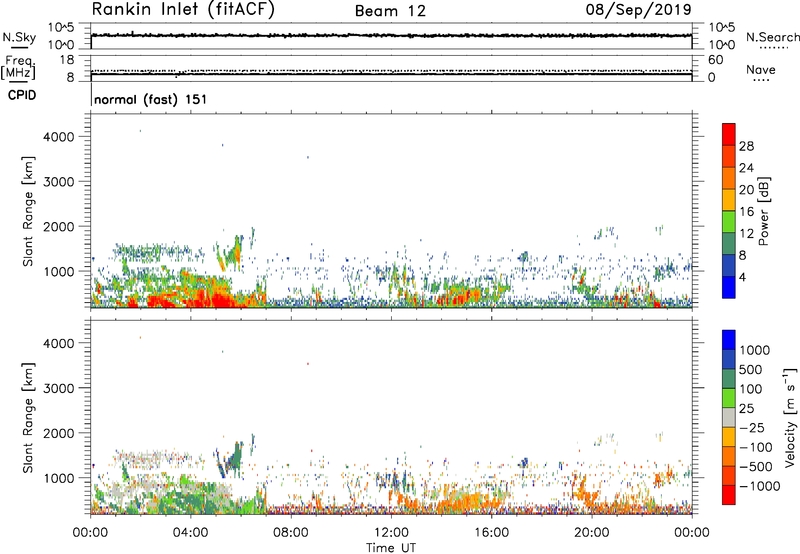Click the "−1000" velocity colorbar tick label
The image size is (800, 554).
(x=760, y=486)
